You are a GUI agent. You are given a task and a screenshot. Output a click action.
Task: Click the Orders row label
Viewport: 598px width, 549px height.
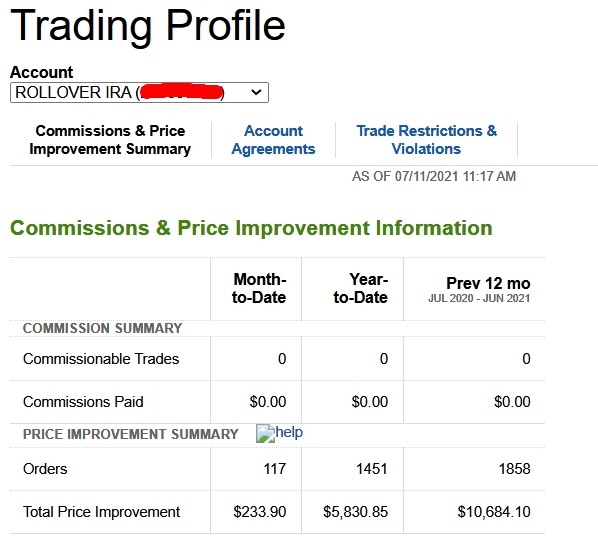(x=45, y=469)
